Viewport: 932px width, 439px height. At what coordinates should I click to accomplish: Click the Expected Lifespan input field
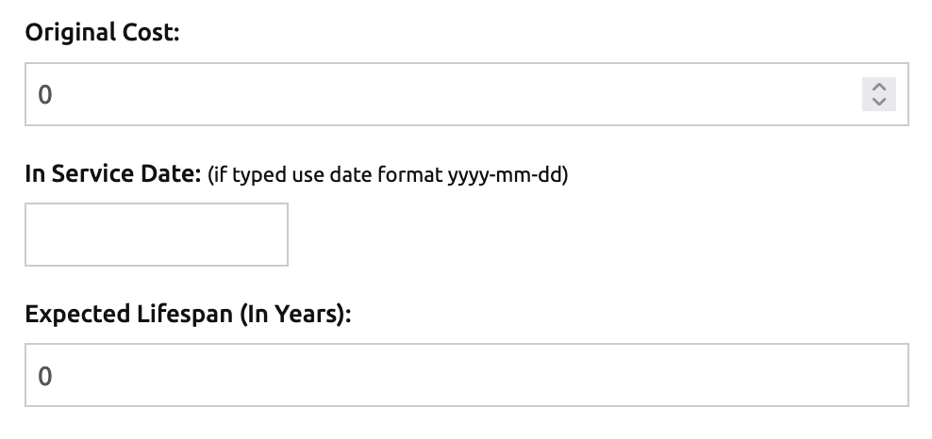466,375
